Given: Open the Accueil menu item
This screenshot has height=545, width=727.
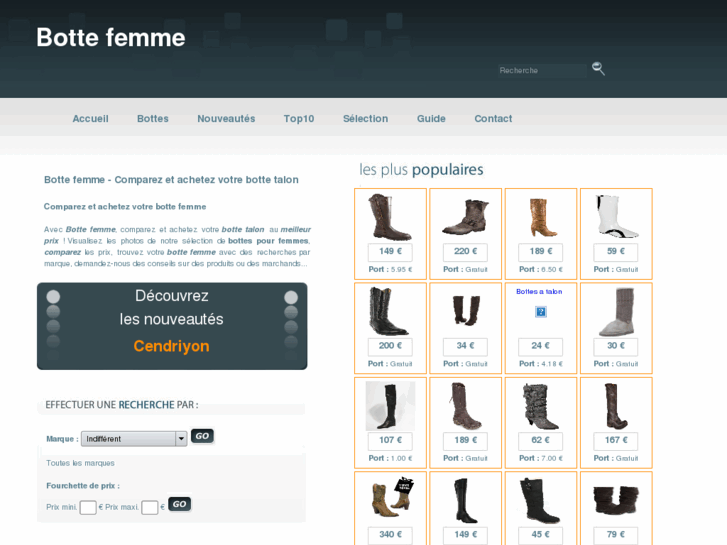Looking at the screenshot, I should tap(90, 119).
